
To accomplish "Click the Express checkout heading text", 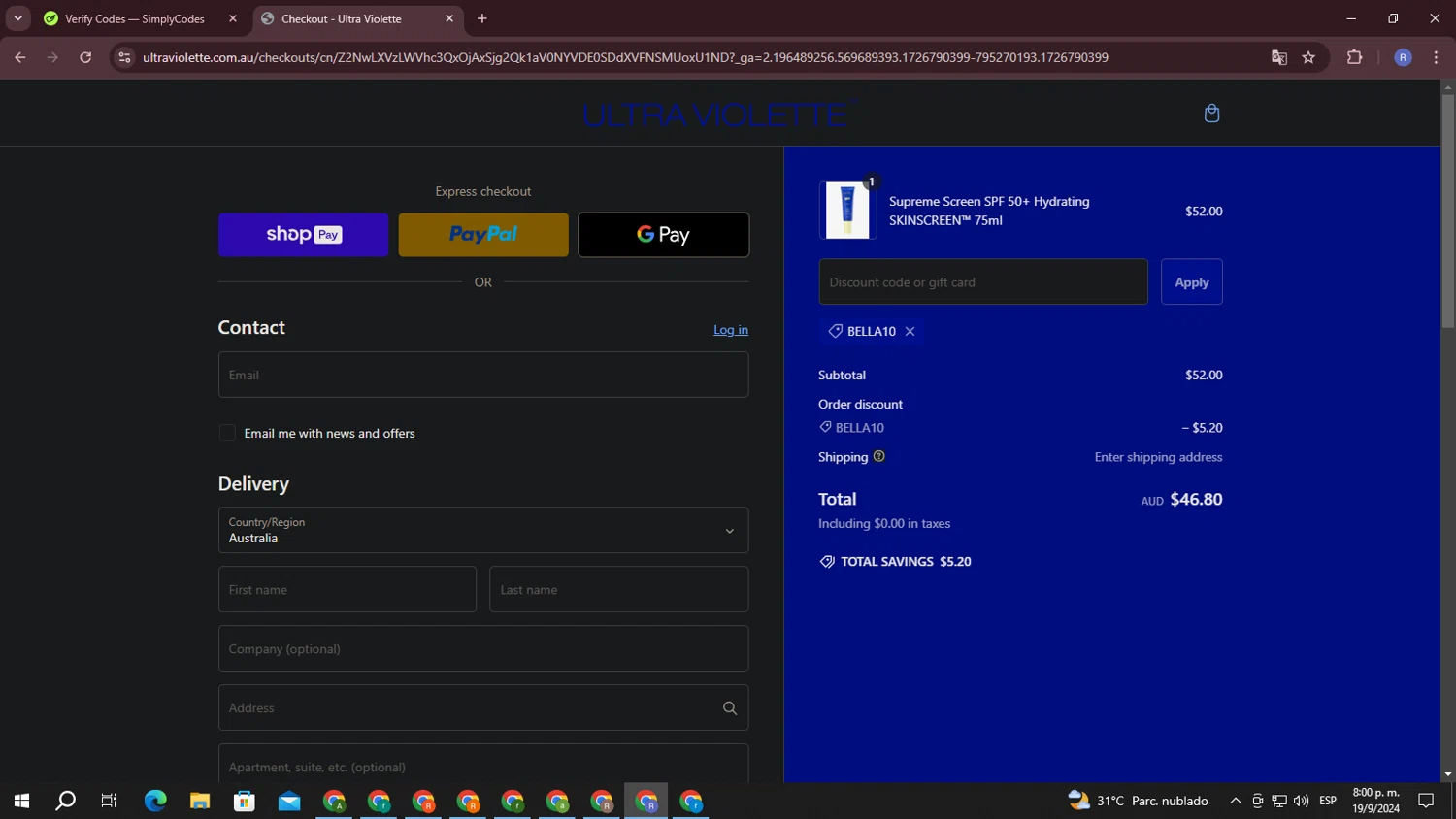I will 483,191.
